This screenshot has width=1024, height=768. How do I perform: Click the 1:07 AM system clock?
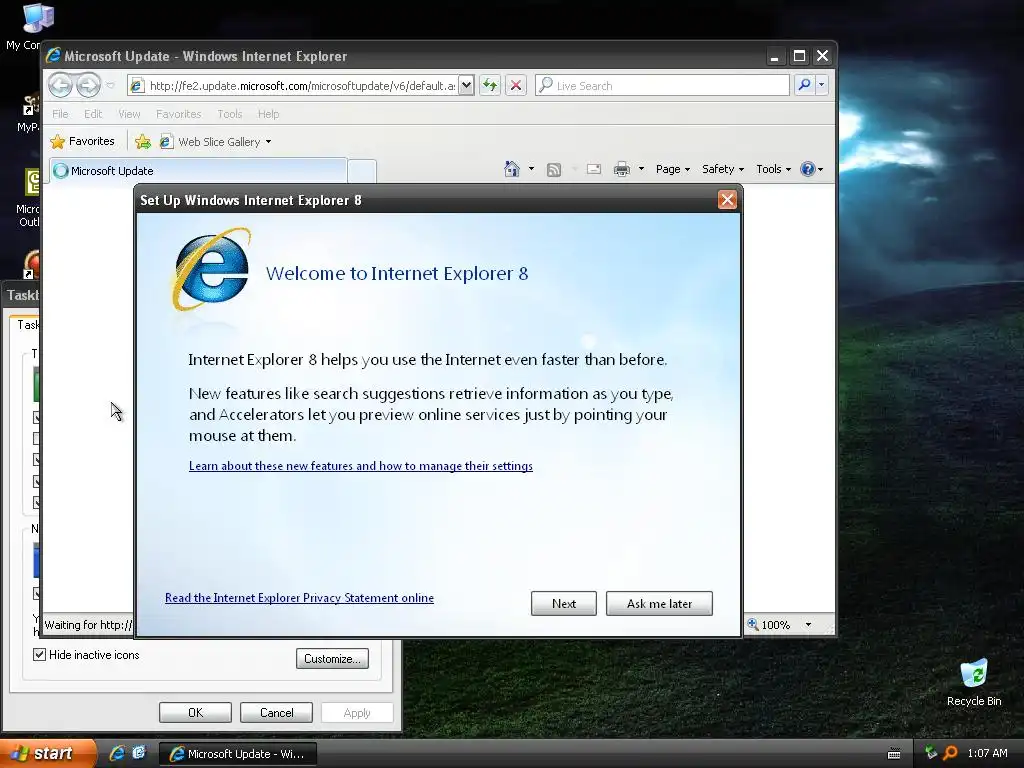pyautogui.click(x=987, y=753)
